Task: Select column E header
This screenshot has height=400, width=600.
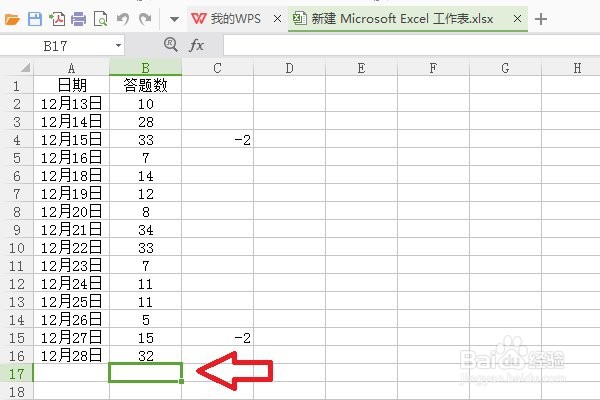Action: (361, 68)
